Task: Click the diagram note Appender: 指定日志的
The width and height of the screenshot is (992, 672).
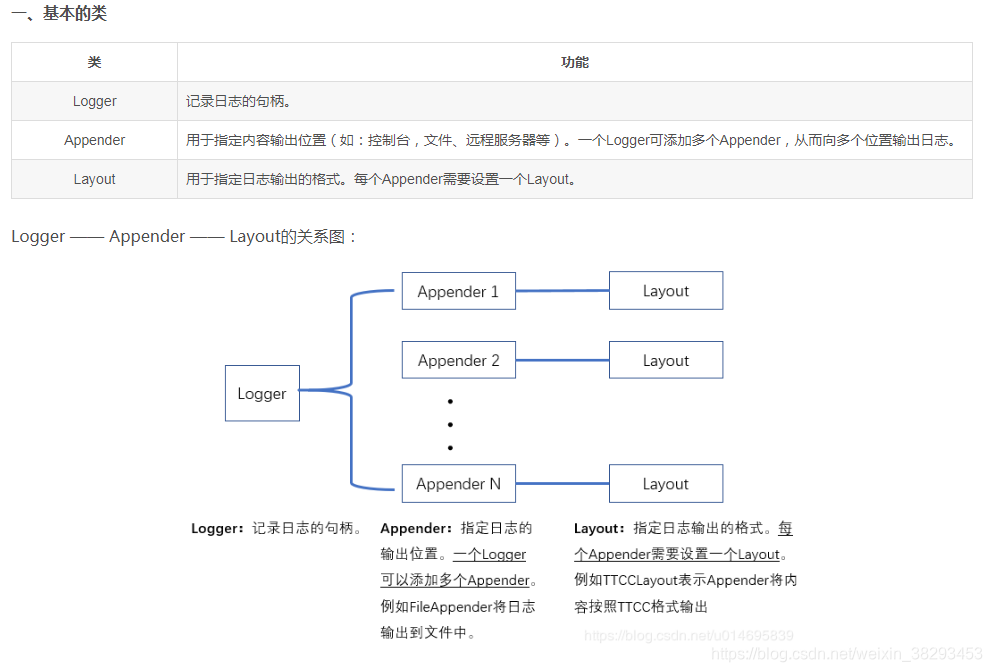Action: pos(456,528)
